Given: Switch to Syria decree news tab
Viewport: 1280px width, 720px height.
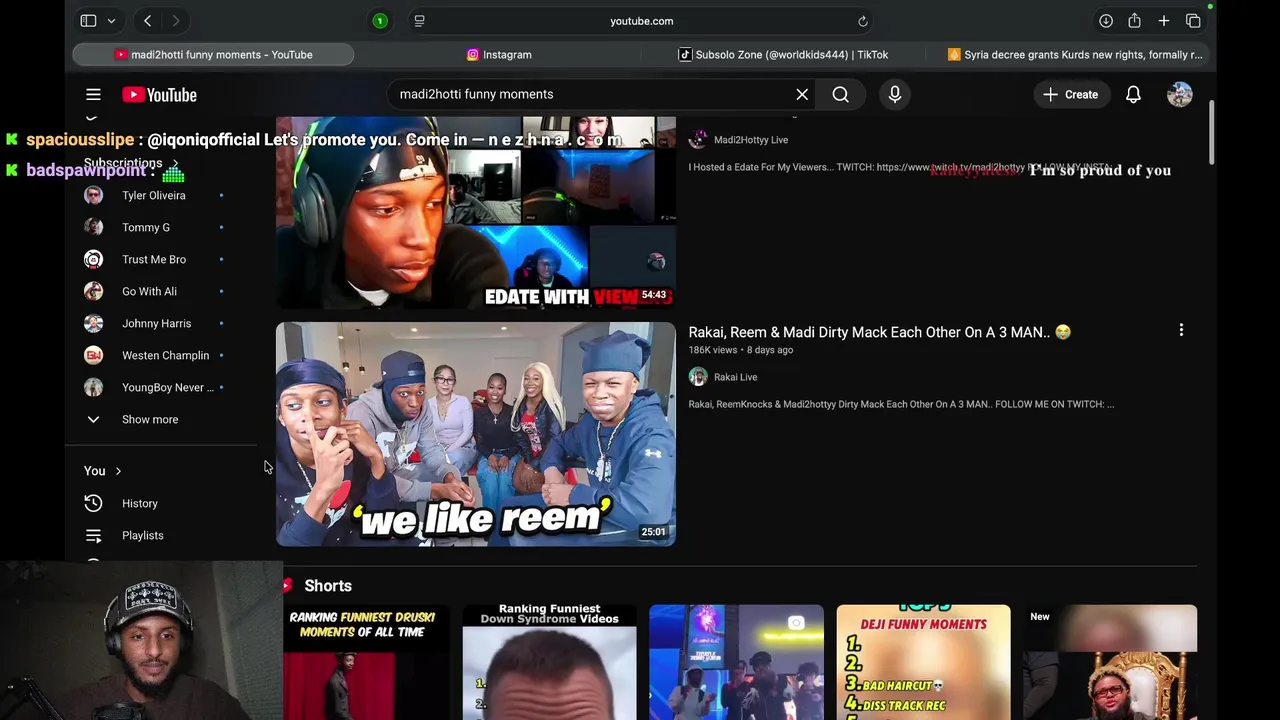Looking at the screenshot, I should (1074, 55).
